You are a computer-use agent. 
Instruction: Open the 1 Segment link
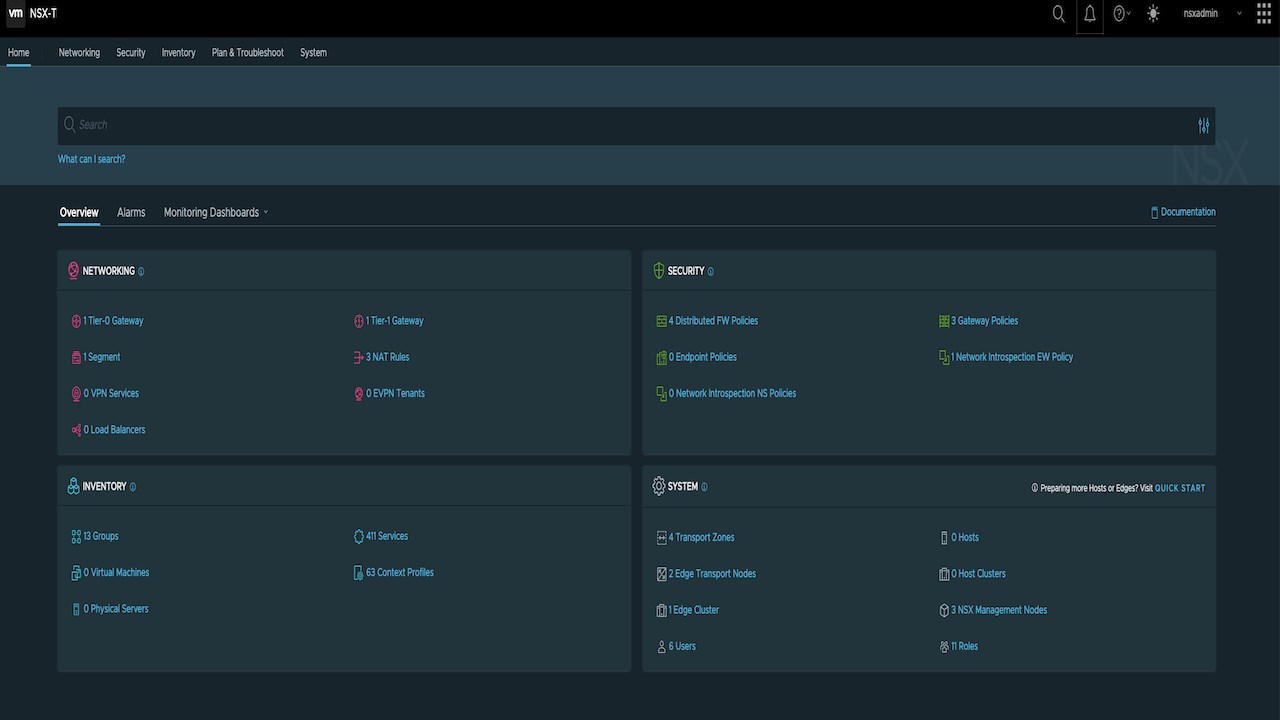point(102,357)
